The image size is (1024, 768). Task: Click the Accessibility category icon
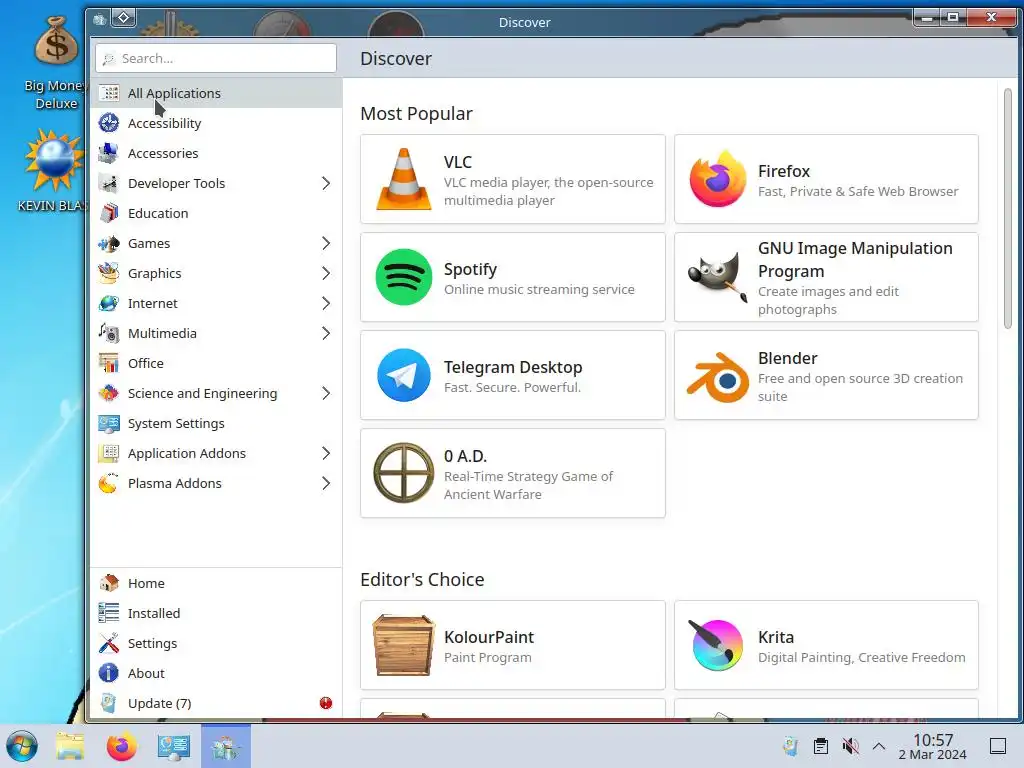108,123
